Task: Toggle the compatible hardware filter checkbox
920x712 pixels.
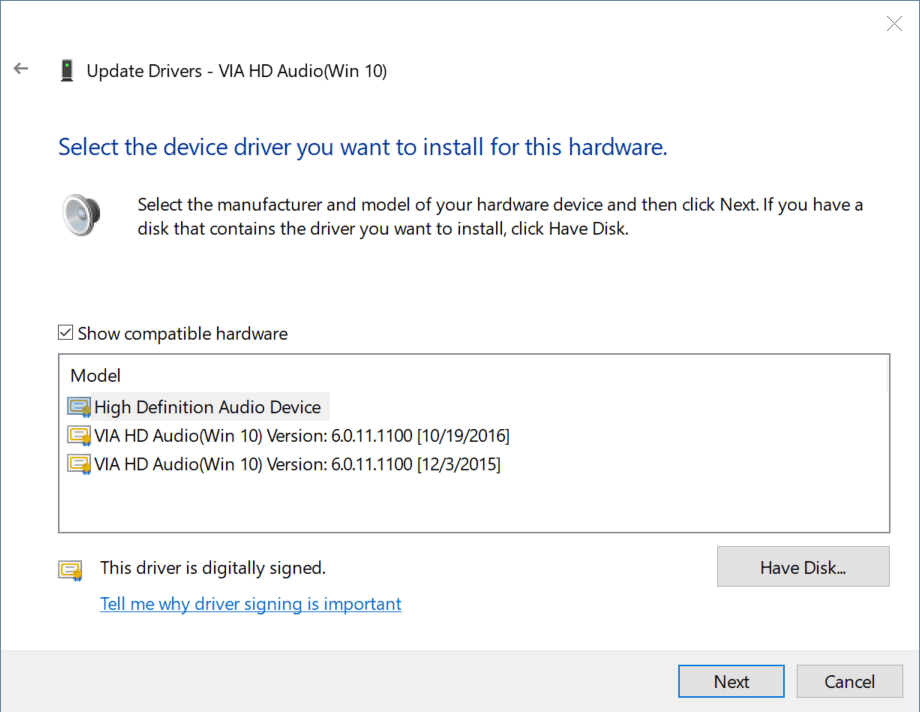Action: pos(65,331)
